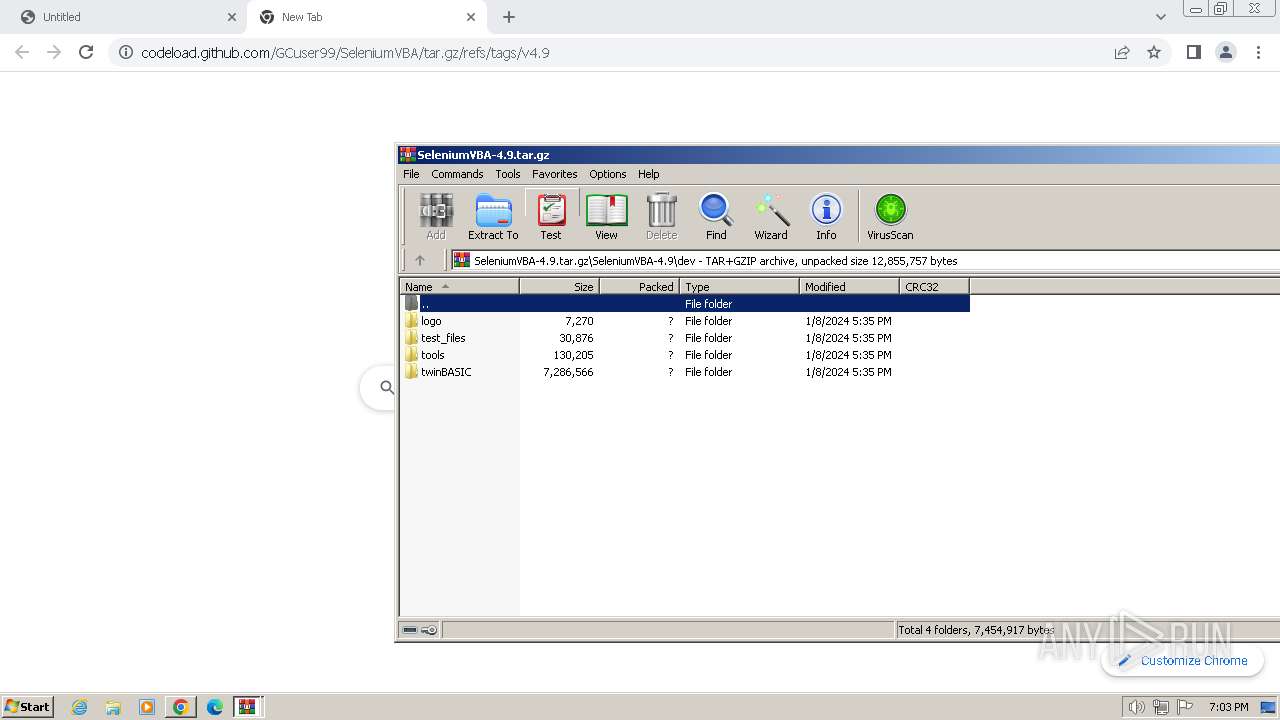Click the twinBASIC folder icon
1280x720 pixels.
pyautogui.click(x=412, y=372)
